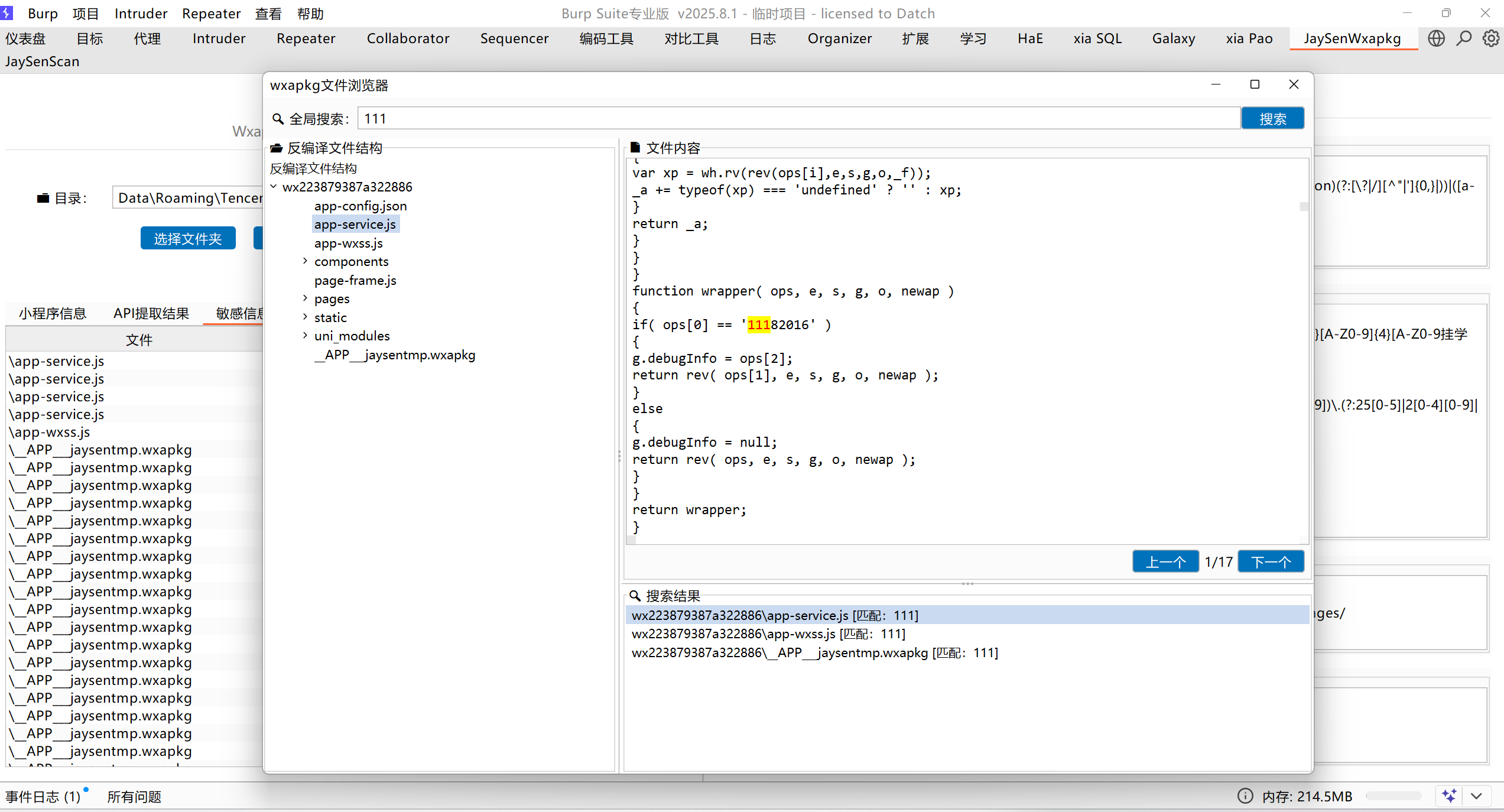Image resolution: width=1504 pixels, height=812 pixels.
Task: Expand the uni_modules folder
Action: 305,336
